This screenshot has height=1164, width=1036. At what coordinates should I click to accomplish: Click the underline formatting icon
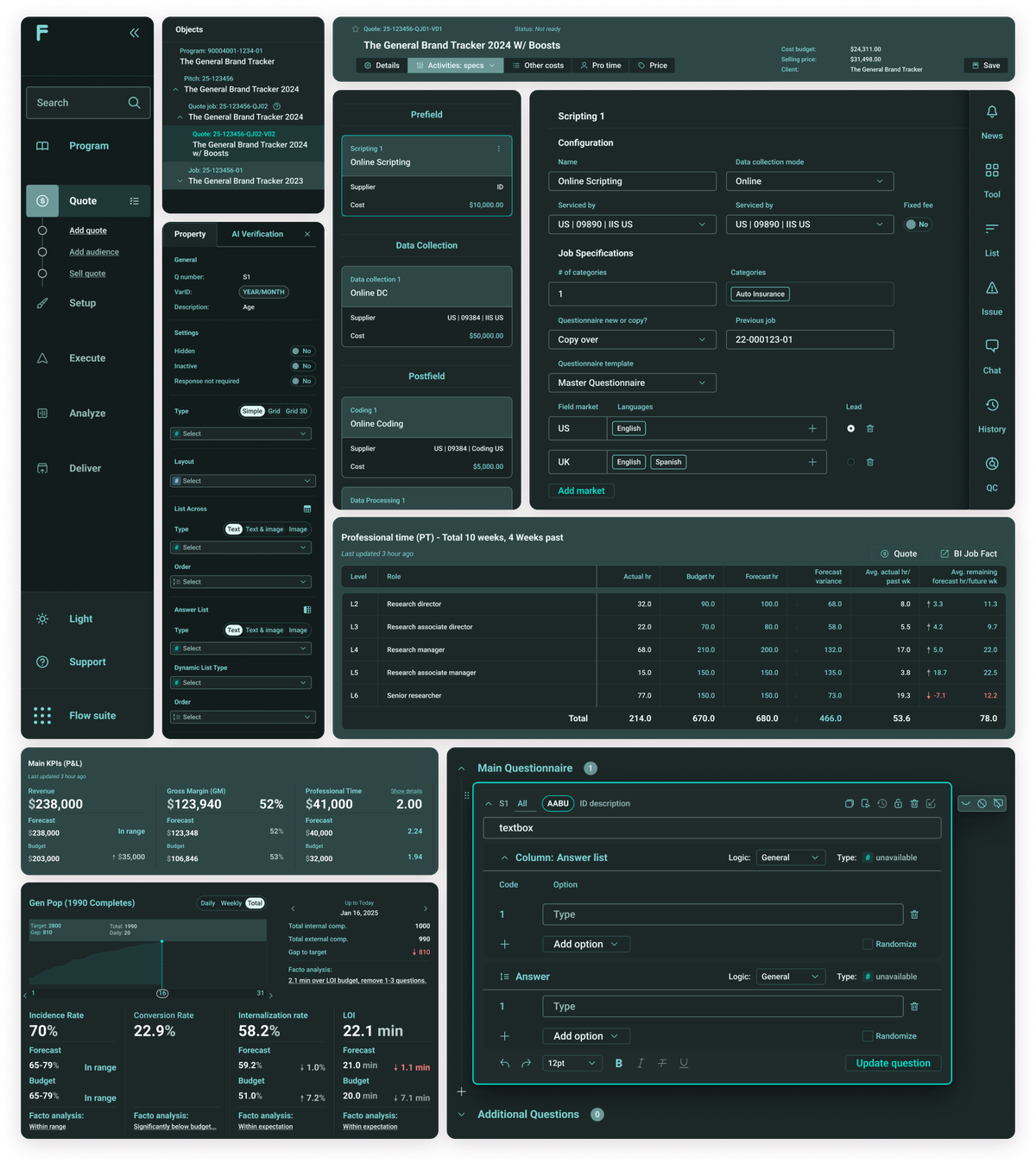pos(684,1063)
